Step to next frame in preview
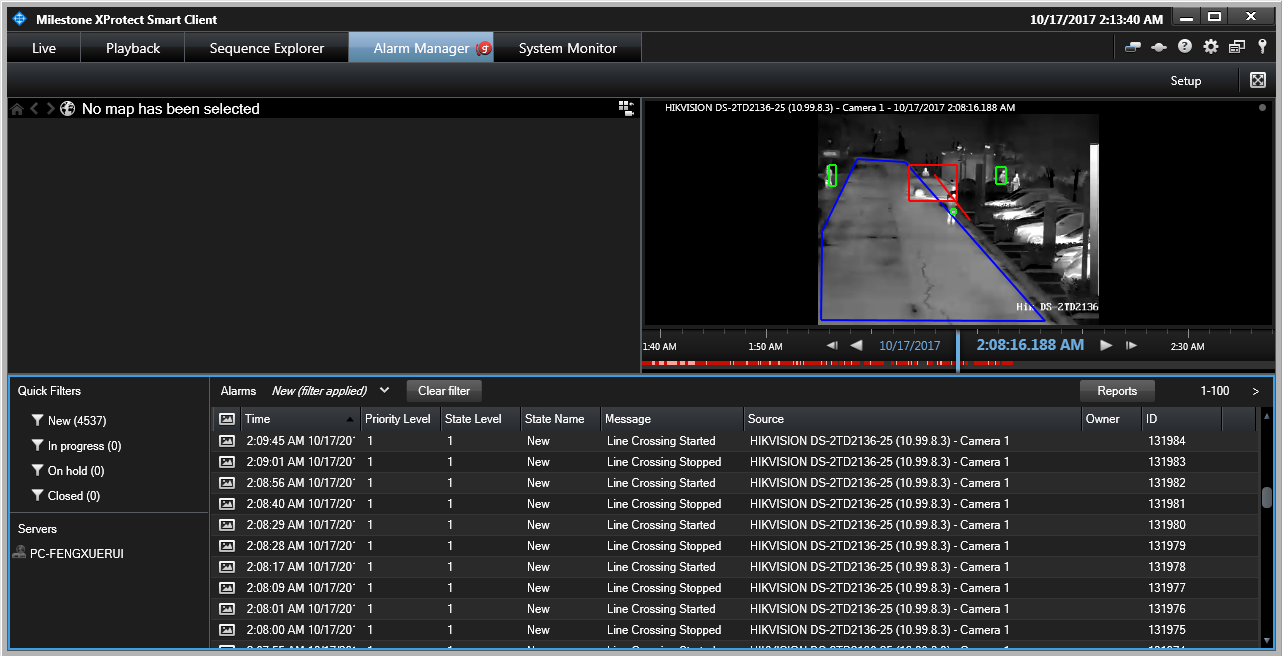This screenshot has height=656, width=1282. coord(1132,345)
